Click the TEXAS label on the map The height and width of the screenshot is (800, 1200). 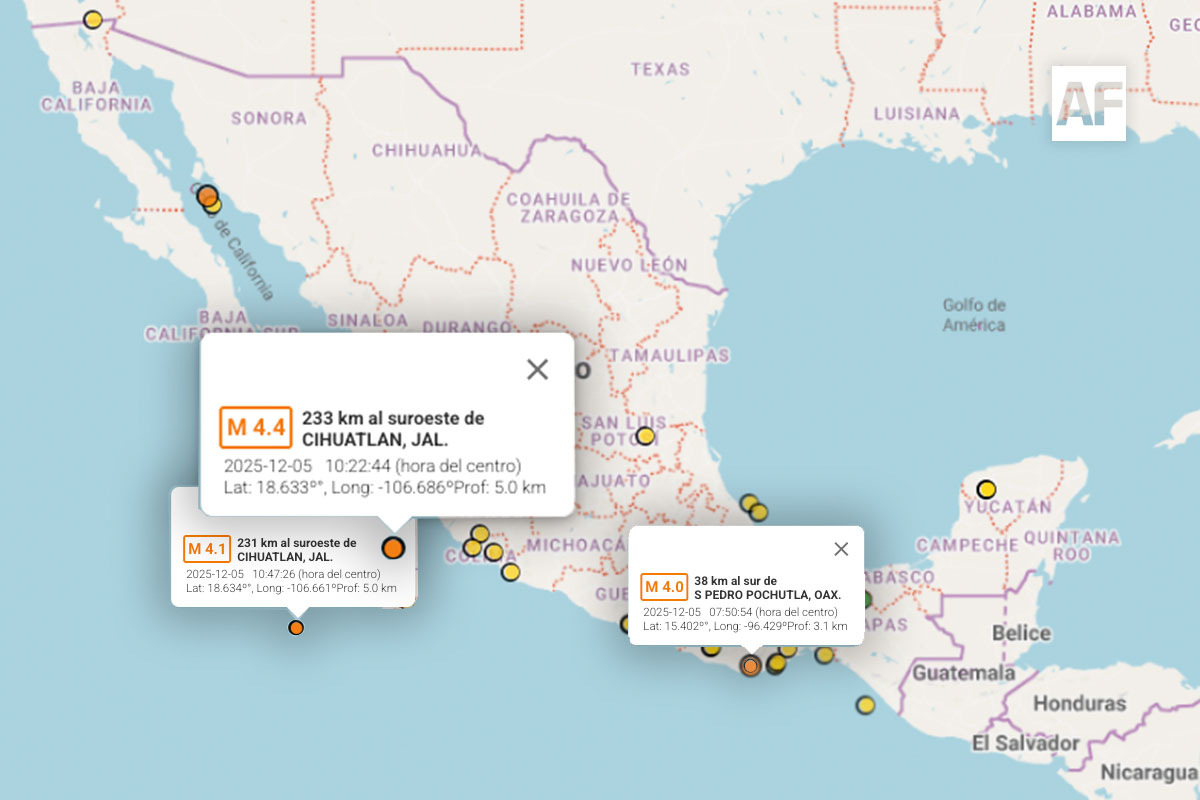click(660, 69)
